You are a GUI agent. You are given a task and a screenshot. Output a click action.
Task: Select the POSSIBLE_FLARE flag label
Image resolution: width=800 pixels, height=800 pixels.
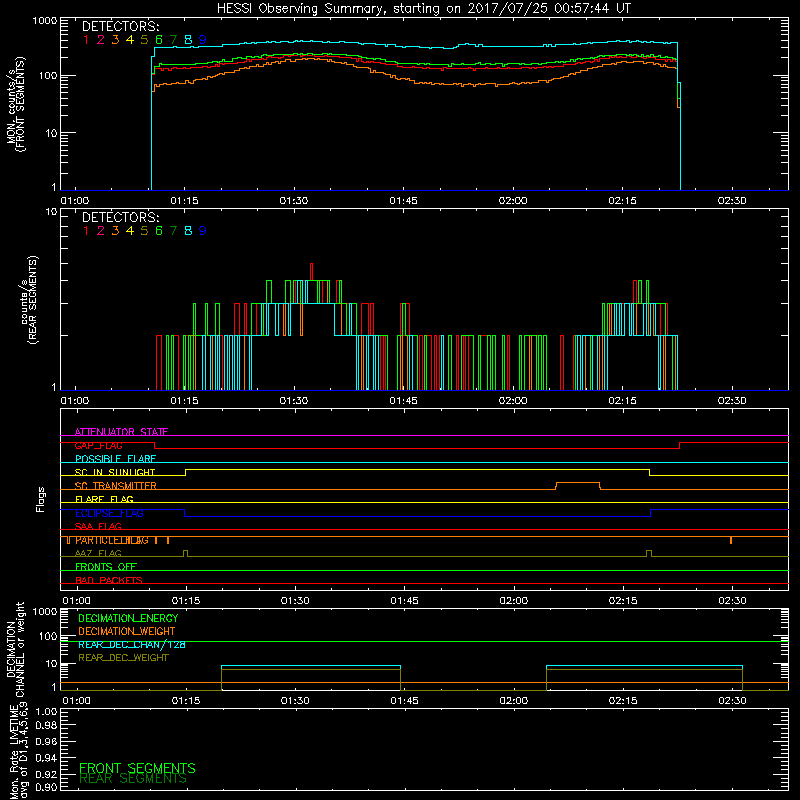click(115, 459)
